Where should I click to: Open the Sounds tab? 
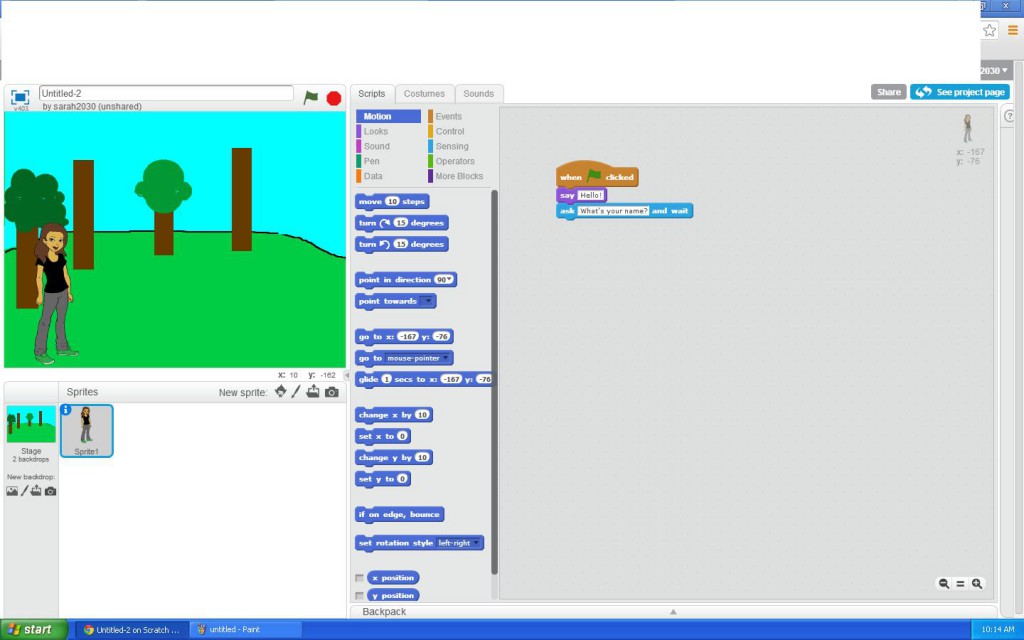pyautogui.click(x=479, y=93)
